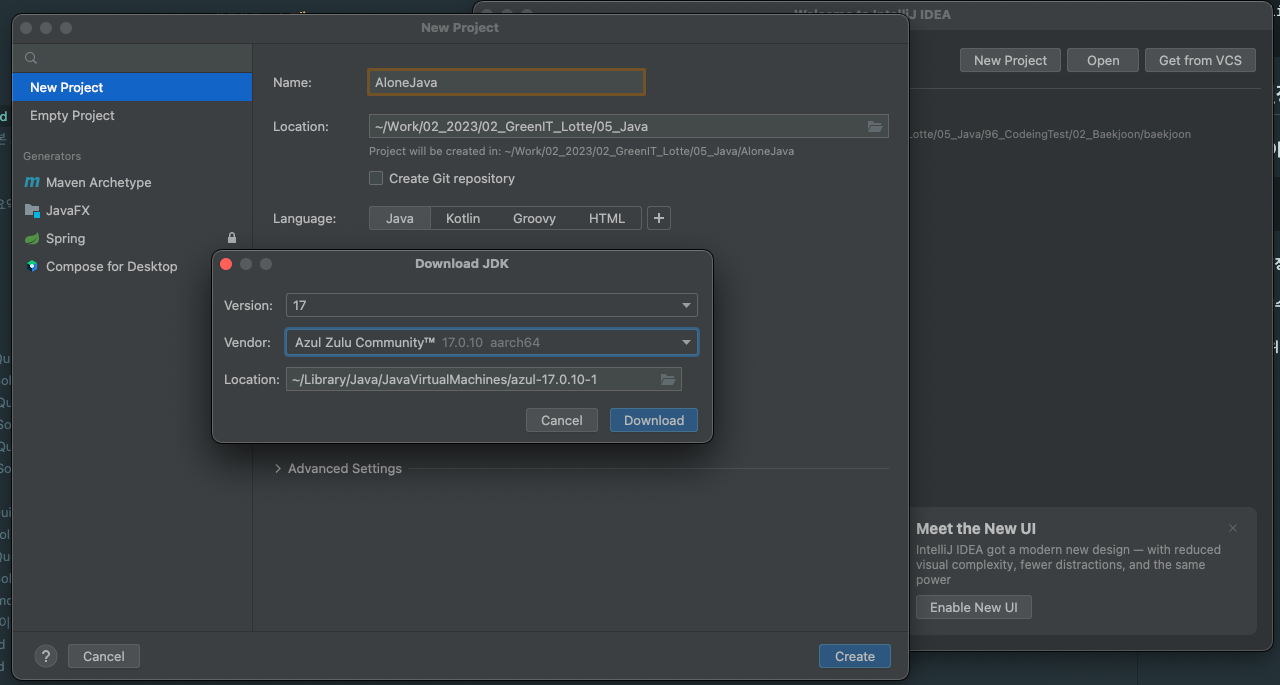
Task: Expand Advanced Settings section
Action: tap(338, 468)
